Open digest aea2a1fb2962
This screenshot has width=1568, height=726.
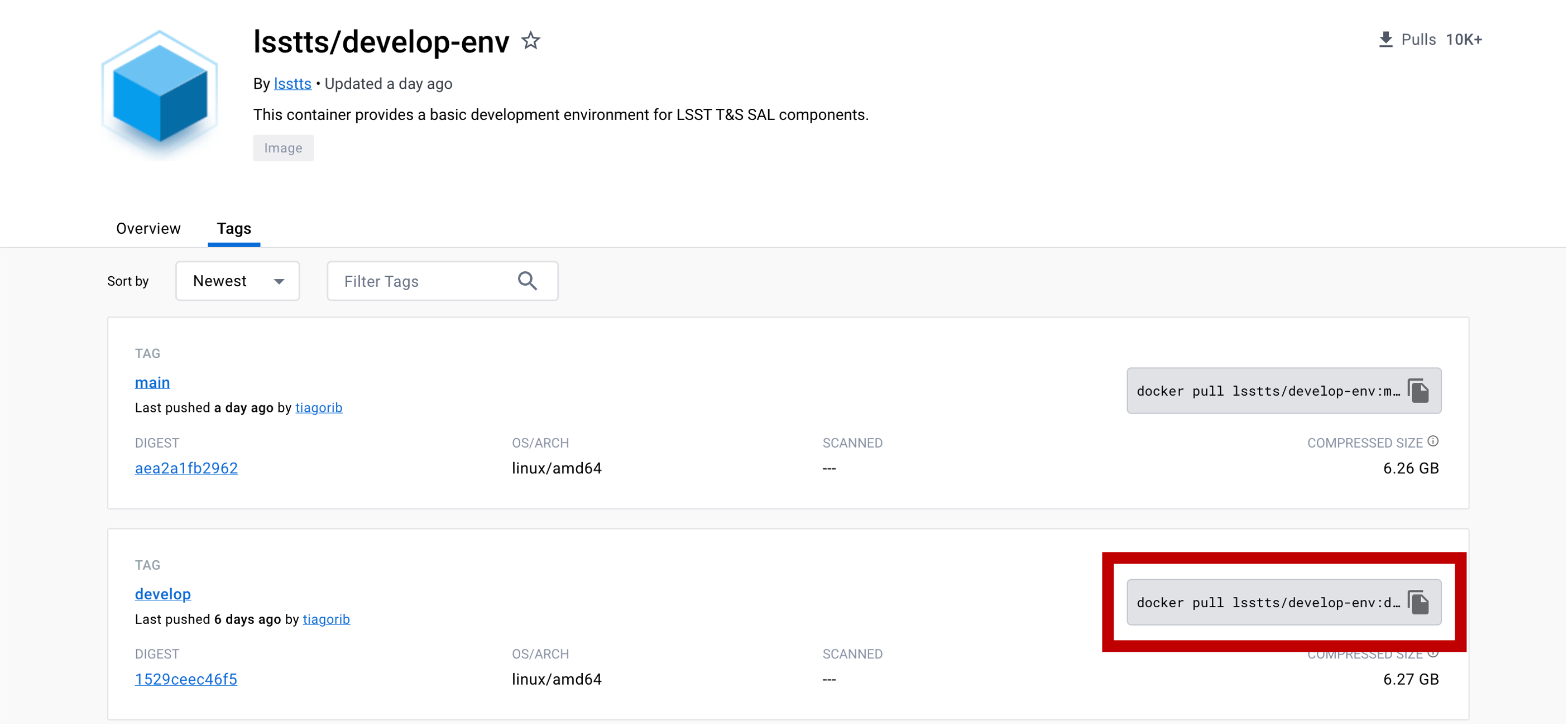[186, 468]
